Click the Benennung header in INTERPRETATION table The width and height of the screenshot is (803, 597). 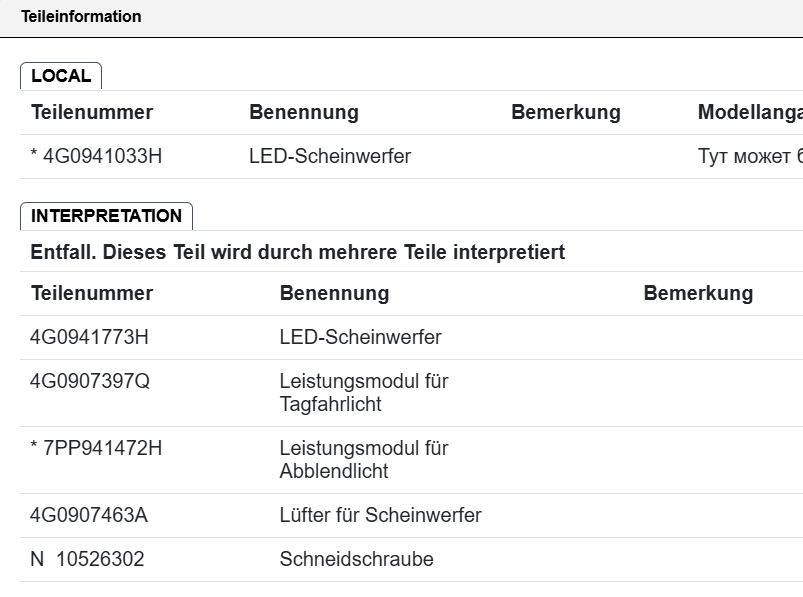[x=334, y=294]
